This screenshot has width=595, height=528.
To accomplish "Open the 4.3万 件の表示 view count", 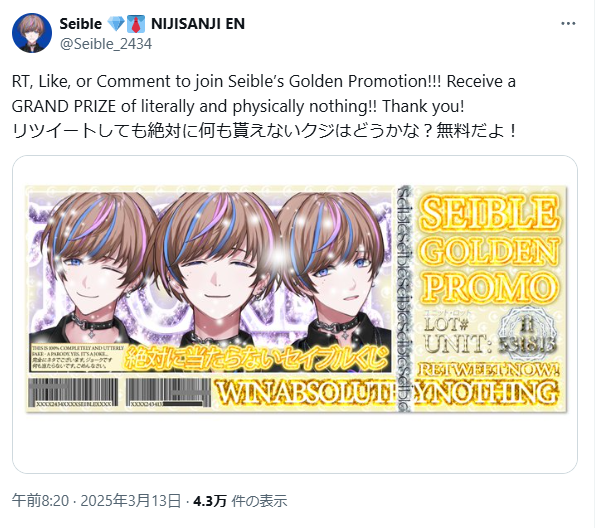I will point(240,501).
